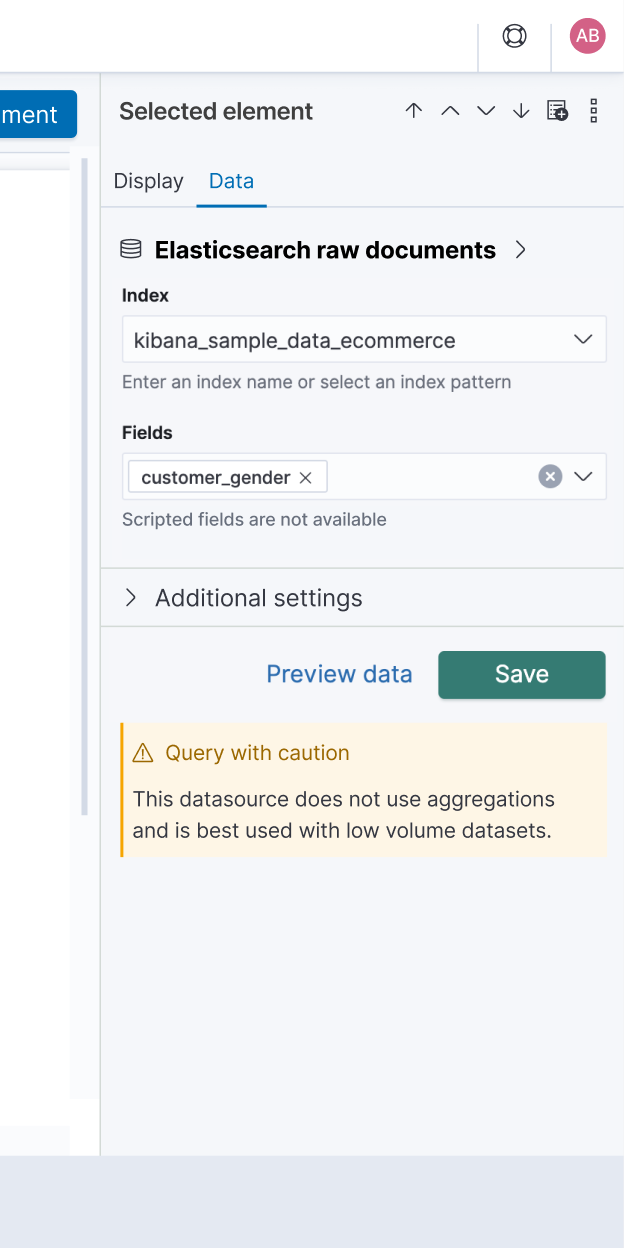This screenshot has width=624, height=1248.
Task: Remove the customer_gender field chip
Action: tap(305, 477)
